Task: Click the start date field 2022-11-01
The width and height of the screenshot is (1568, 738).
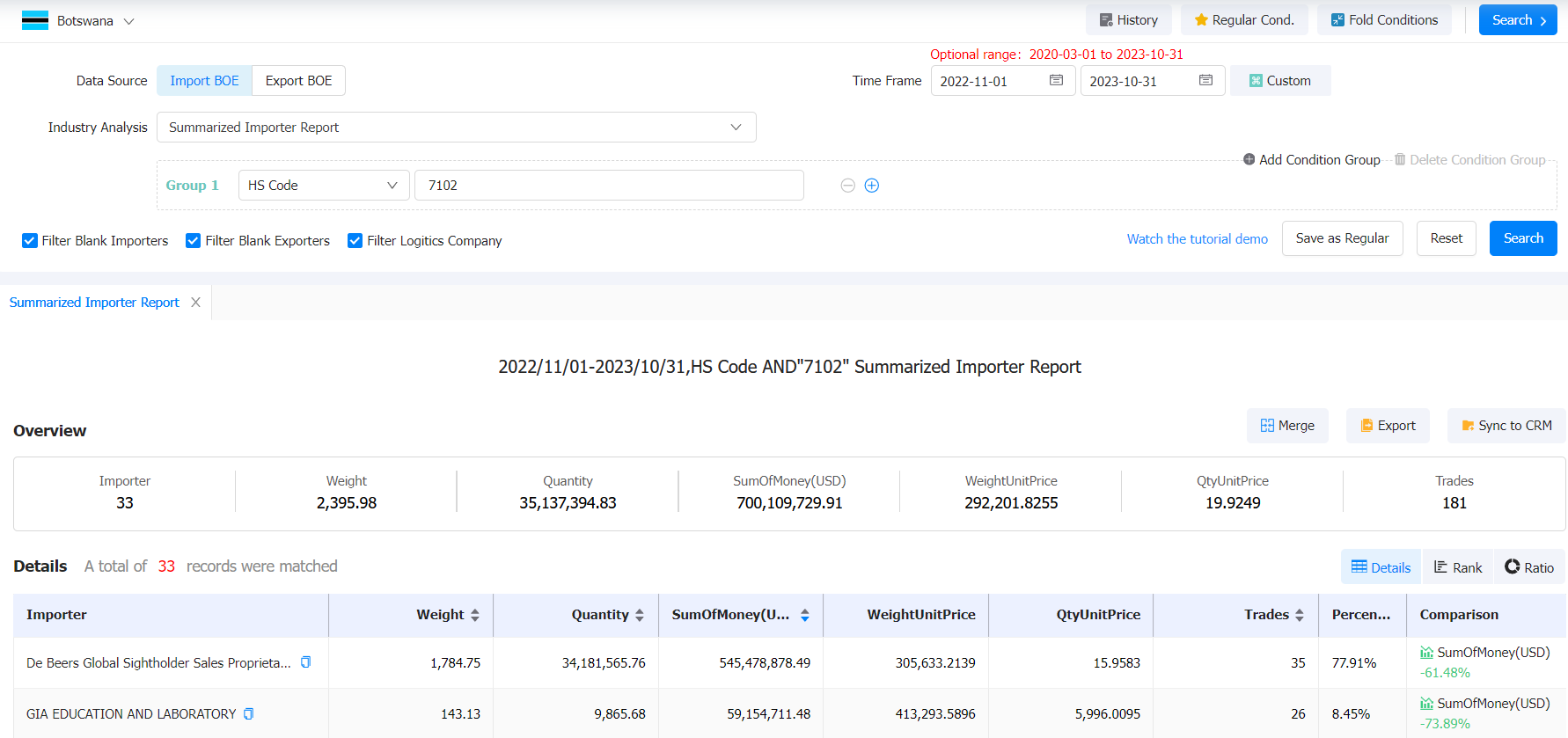Action: (1003, 81)
